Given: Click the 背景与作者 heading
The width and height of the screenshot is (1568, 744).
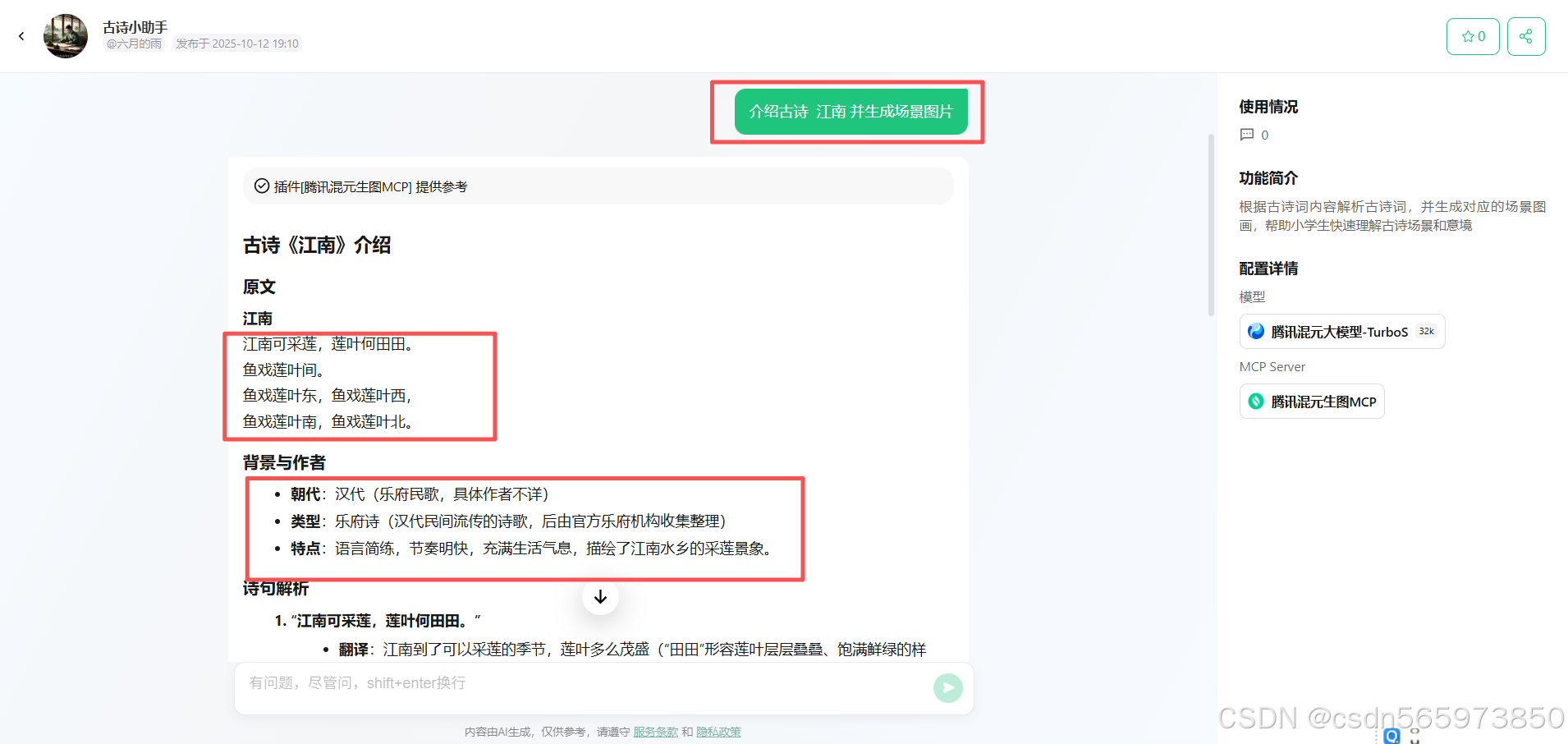Looking at the screenshot, I should click(x=284, y=463).
